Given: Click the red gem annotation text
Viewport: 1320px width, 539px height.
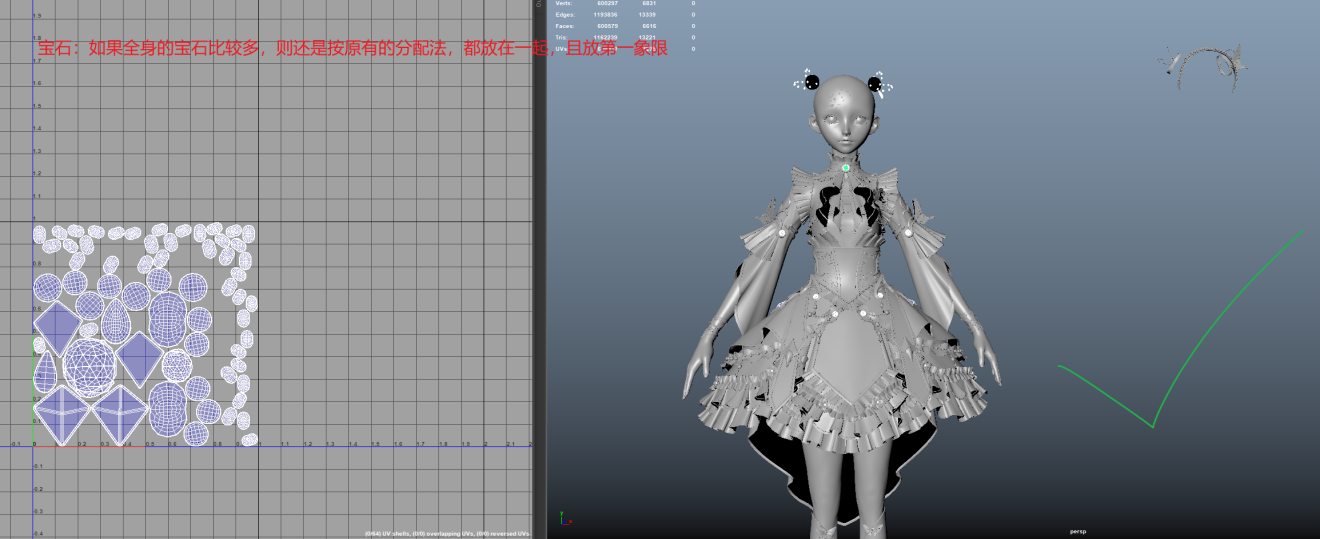Looking at the screenshot, I should (352, 48).
